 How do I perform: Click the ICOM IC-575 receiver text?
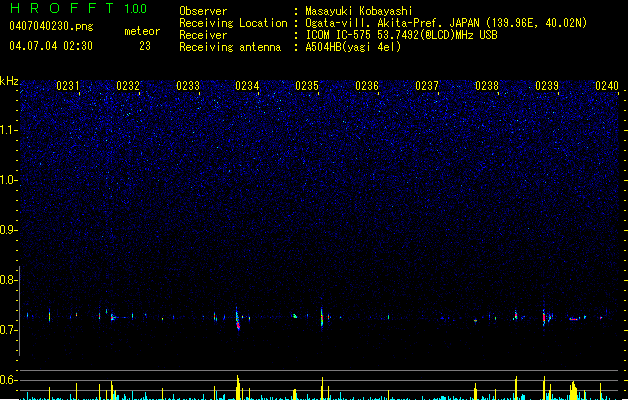pyautogui.click(x=401, y=35)
